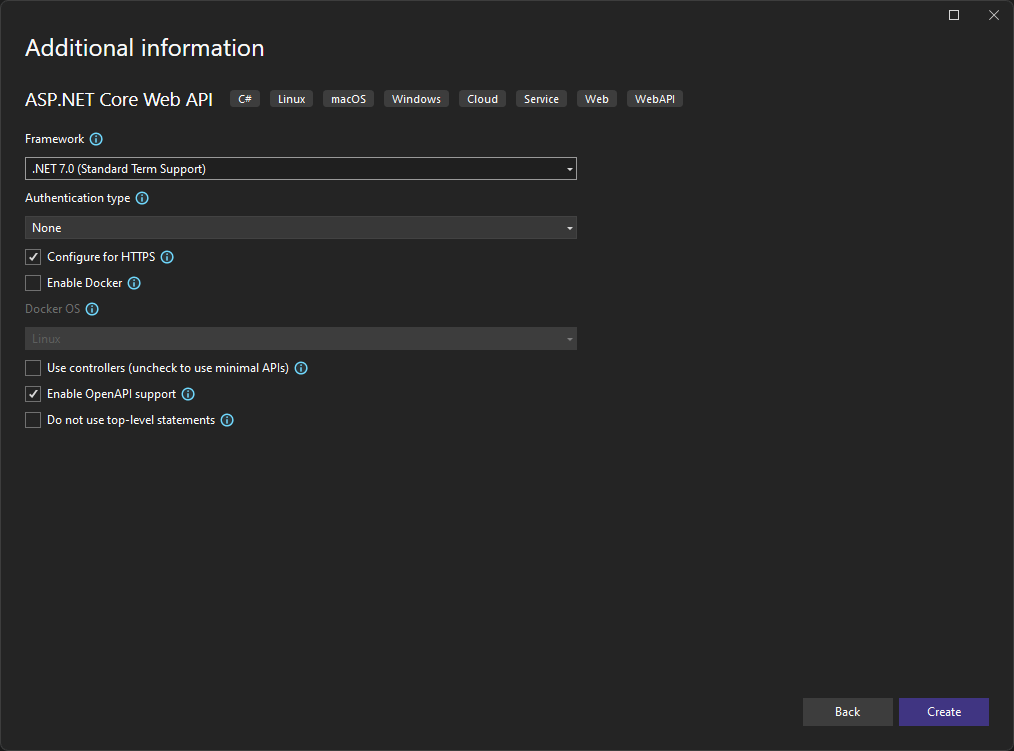Check the Enable Docker checkbox

click(32, 283)
